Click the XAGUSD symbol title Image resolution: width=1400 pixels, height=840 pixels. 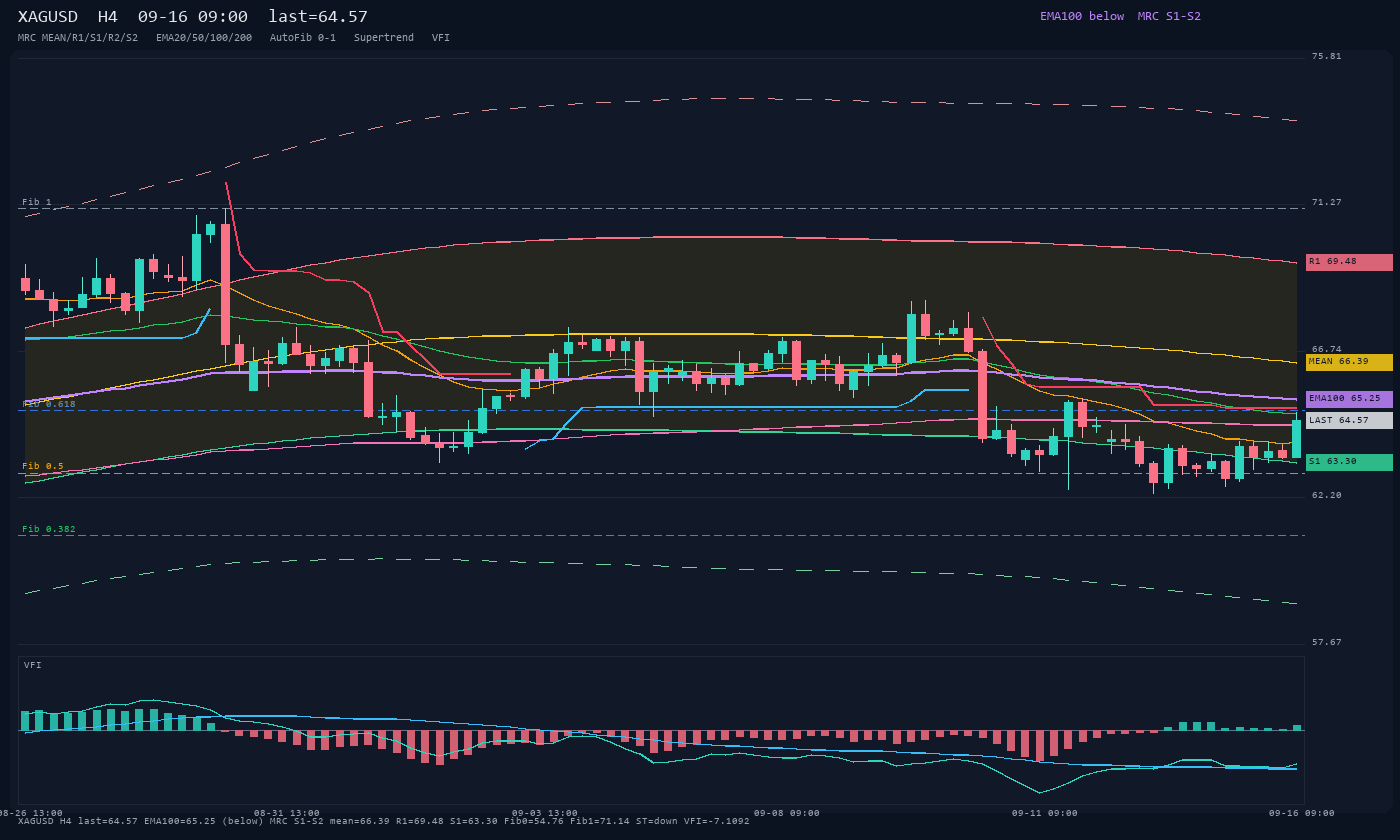pos(48,17)
